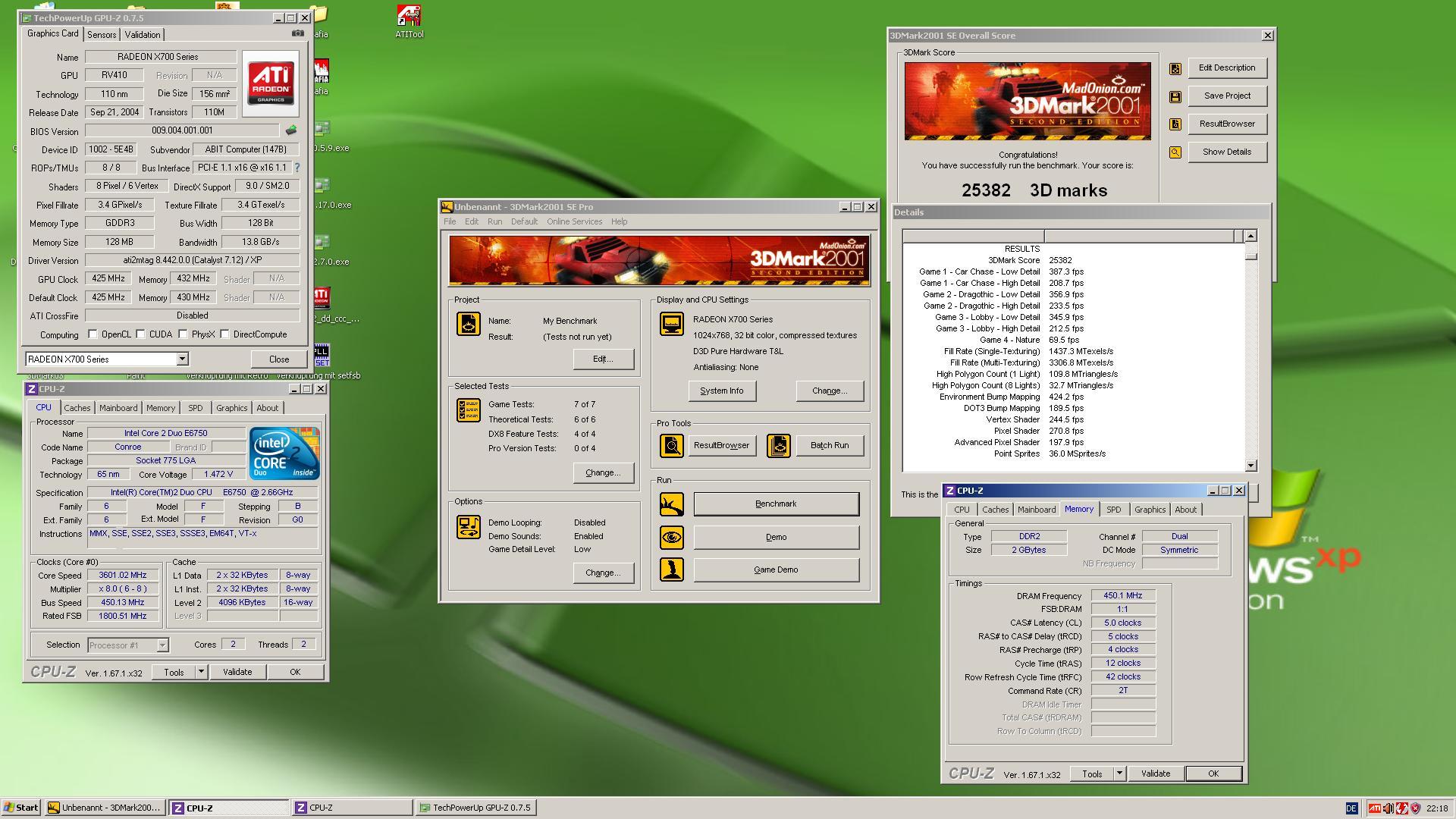Toggle the CUDA checkbox
The width and height of the screenshot is (1456, 819).
(x=141, y=334)
